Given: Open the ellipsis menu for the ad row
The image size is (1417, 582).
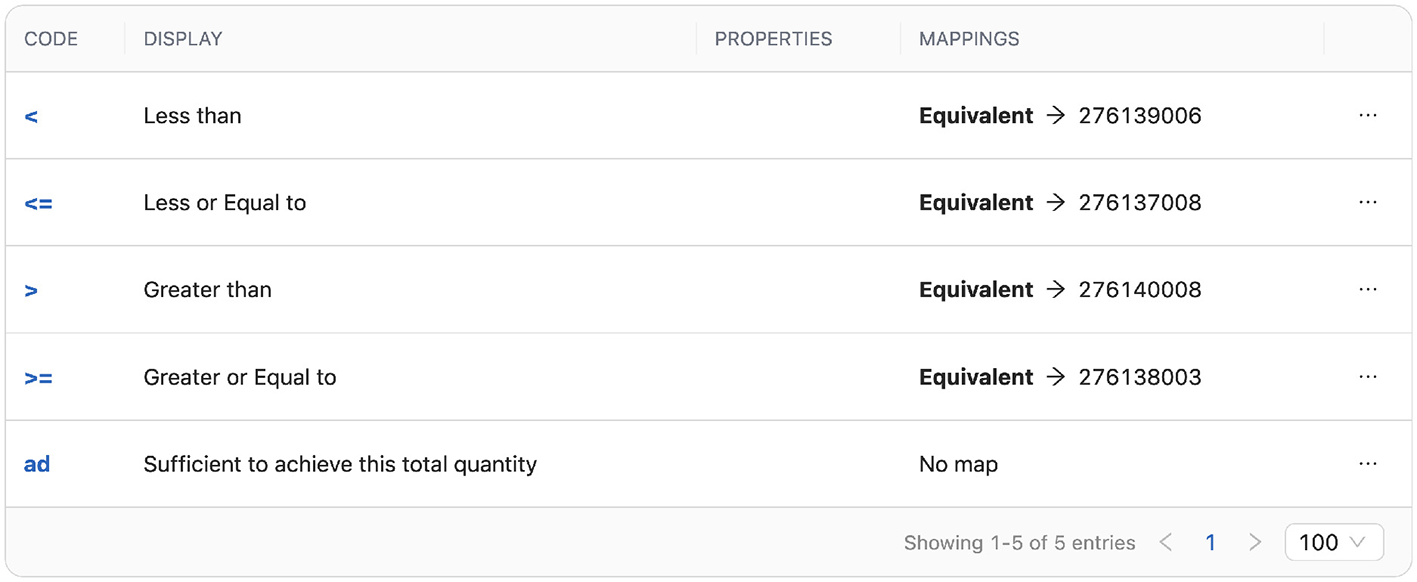Looking at the screenshot, I should pyautogui.click(x=1368, y=464).
